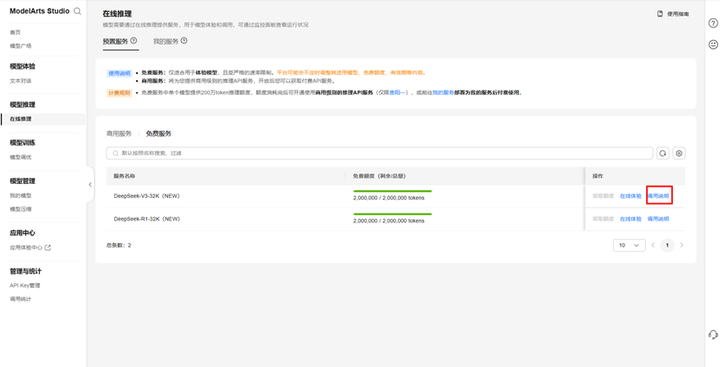This screenshot has height=367, width=720.
Task: Click 在线体验 for DeepSeek-V3-32K
Action: 630,196
